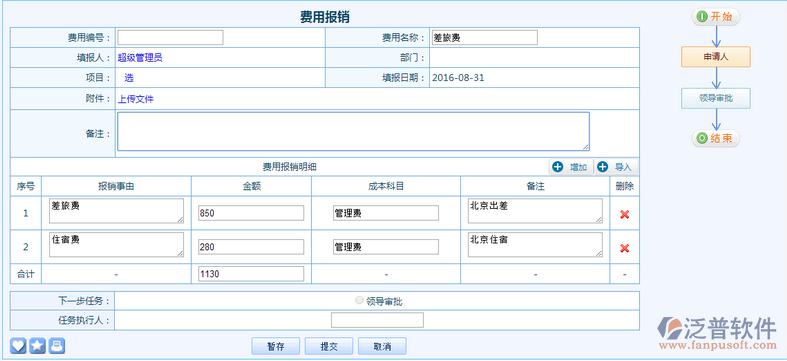
Task: Click the 领导审批 workflow step box
Action: (716, 98)
